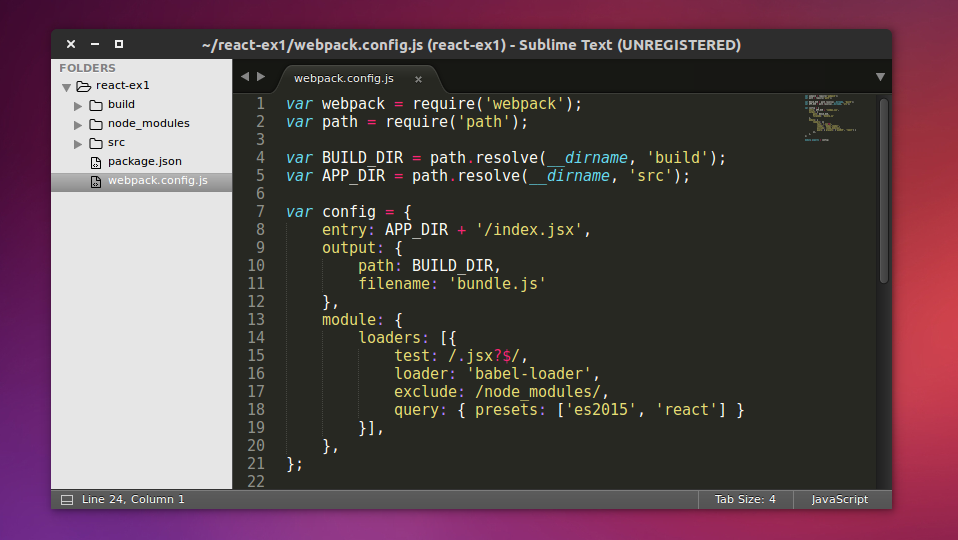This screenshot has width=958, height=540.
Task: Select src folder label
Action: coord(116,142)
